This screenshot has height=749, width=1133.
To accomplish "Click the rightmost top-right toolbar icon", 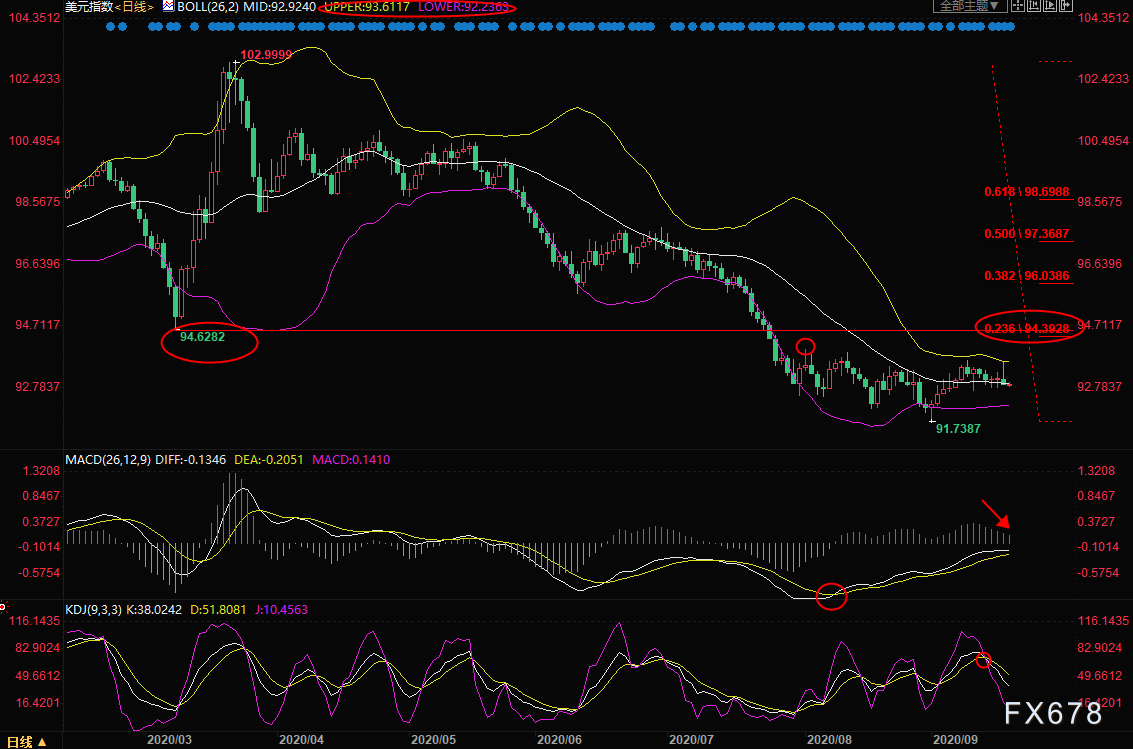I will coord(1064,6).
